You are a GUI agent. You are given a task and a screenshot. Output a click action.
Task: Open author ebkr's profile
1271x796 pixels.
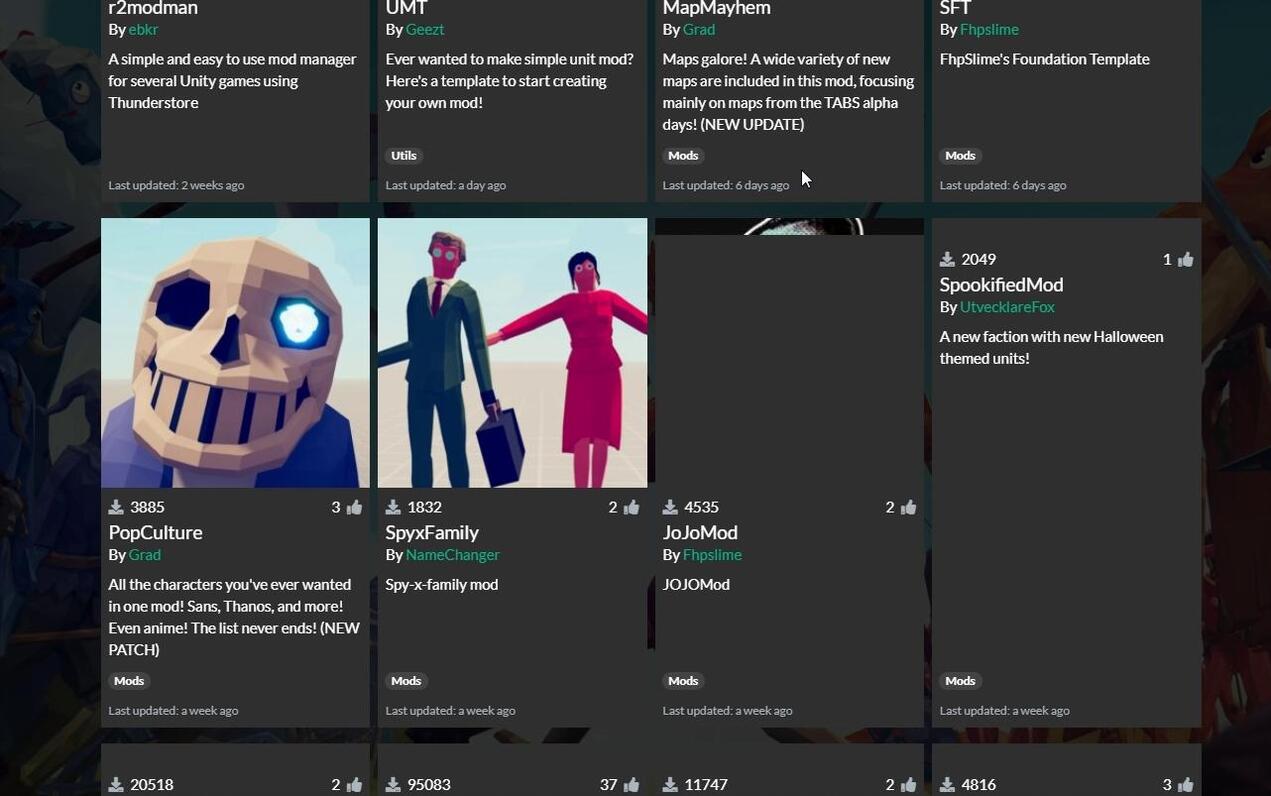pyautogui.click(x=144, y=30)
